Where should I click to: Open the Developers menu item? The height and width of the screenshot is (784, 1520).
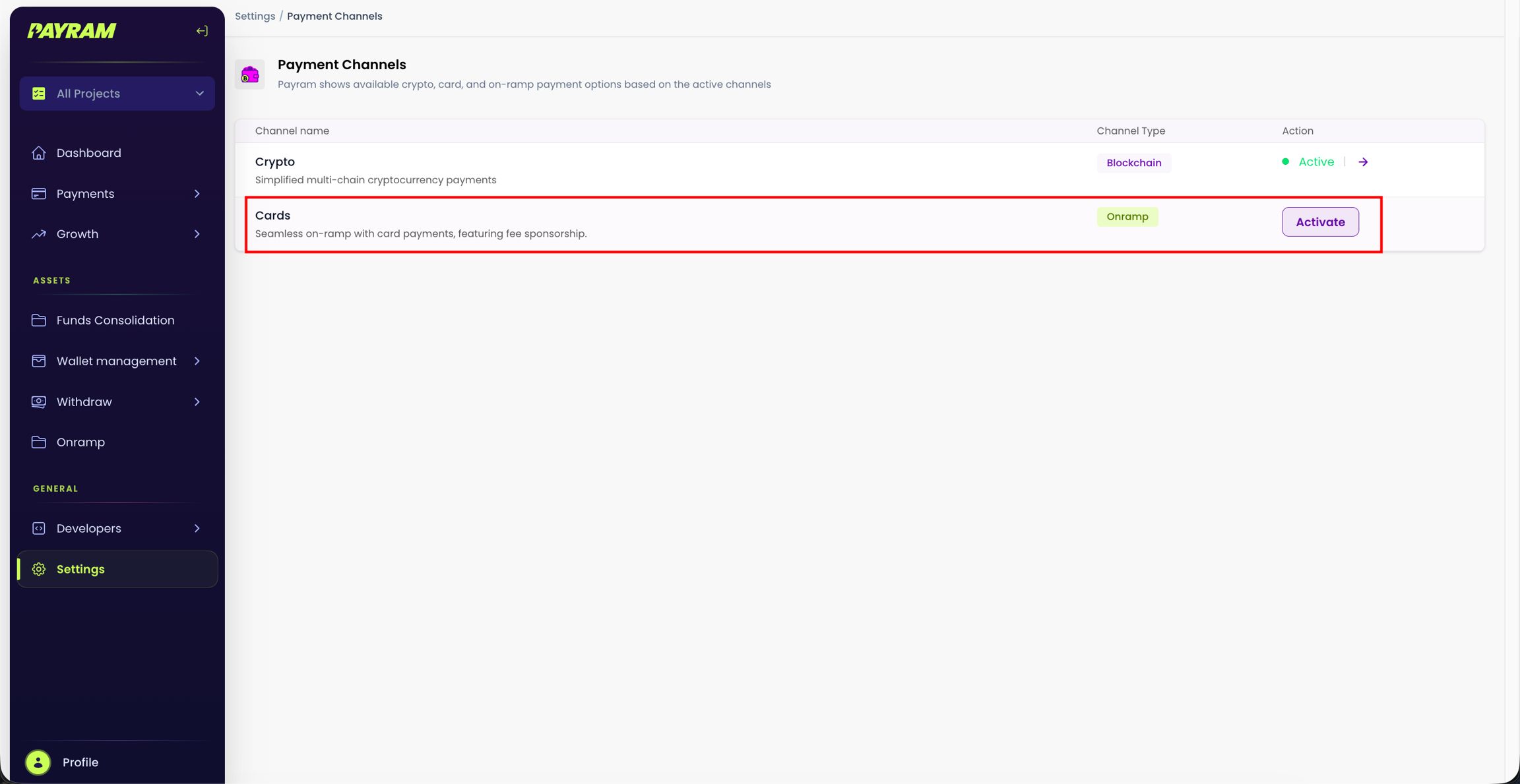pyautogui.click(x=89, y=529)
